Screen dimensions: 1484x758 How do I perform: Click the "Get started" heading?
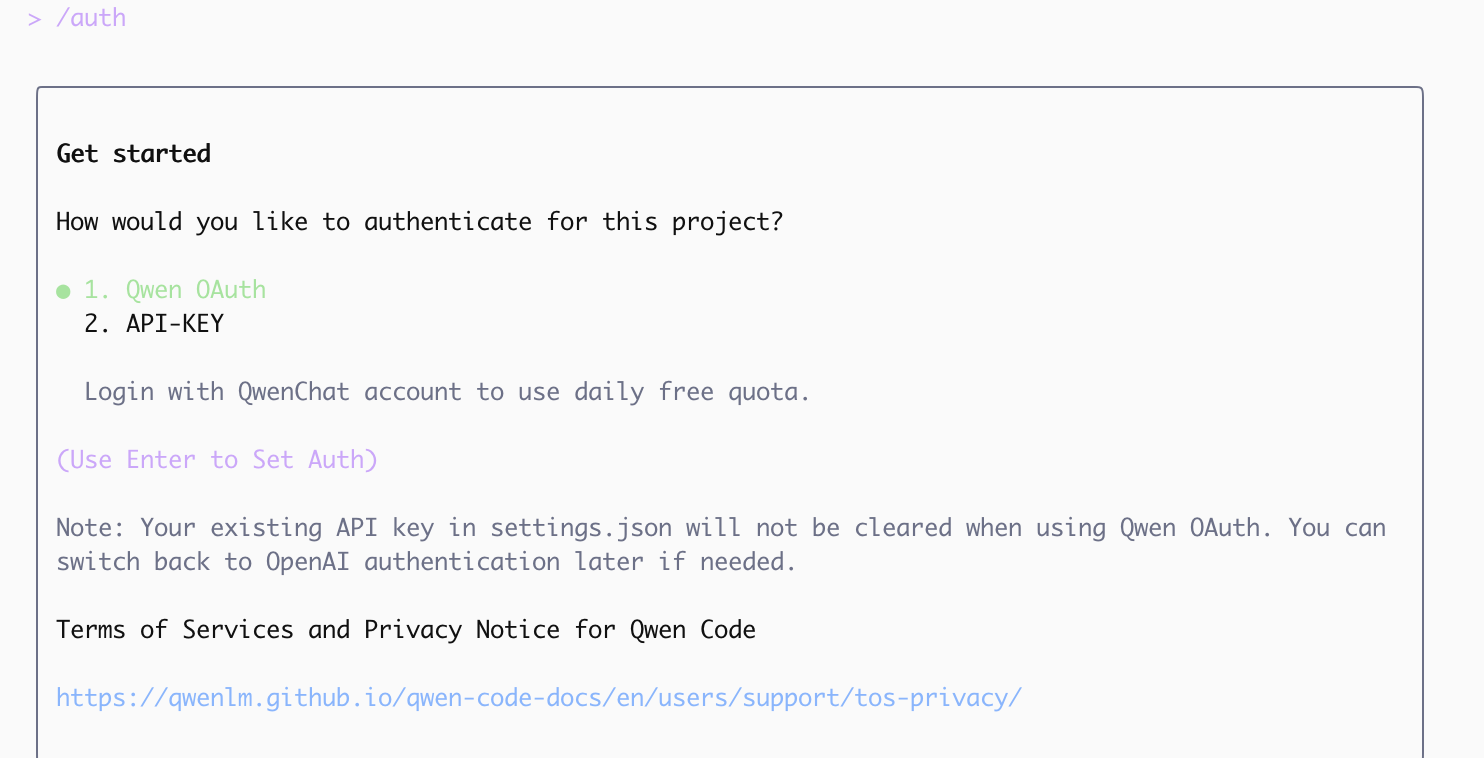(x=133, y=154)
